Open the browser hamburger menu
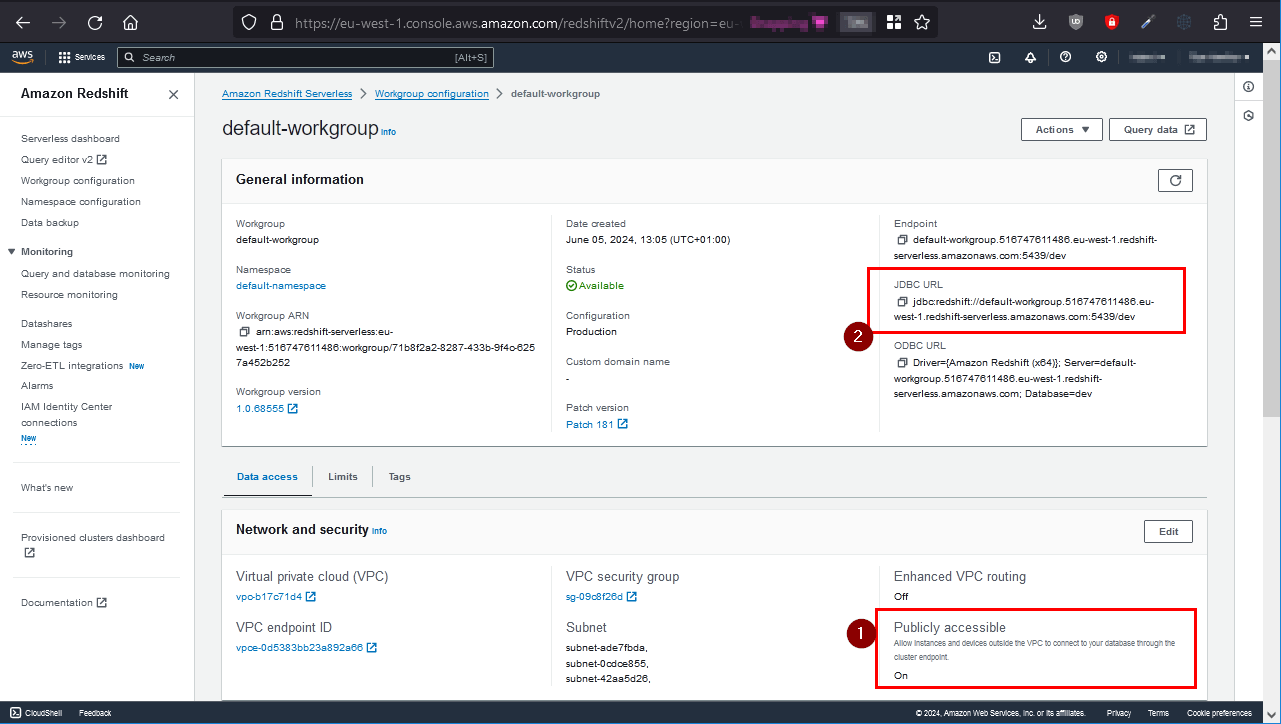The width and height of the screenshot is (1281, 724). [1256, 22]
